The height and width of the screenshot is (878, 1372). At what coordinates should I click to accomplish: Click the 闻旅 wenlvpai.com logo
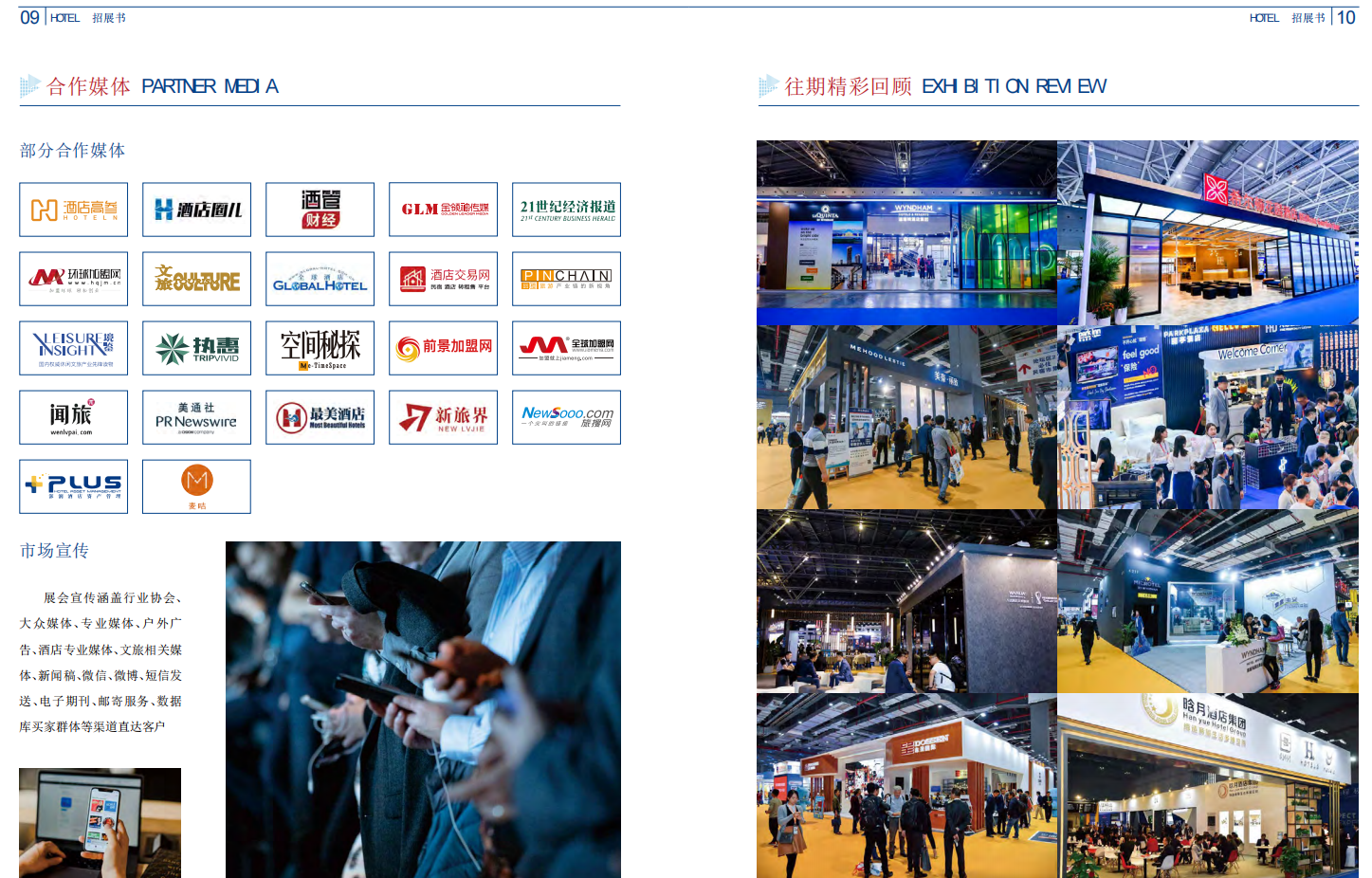(x=73, y=417)
